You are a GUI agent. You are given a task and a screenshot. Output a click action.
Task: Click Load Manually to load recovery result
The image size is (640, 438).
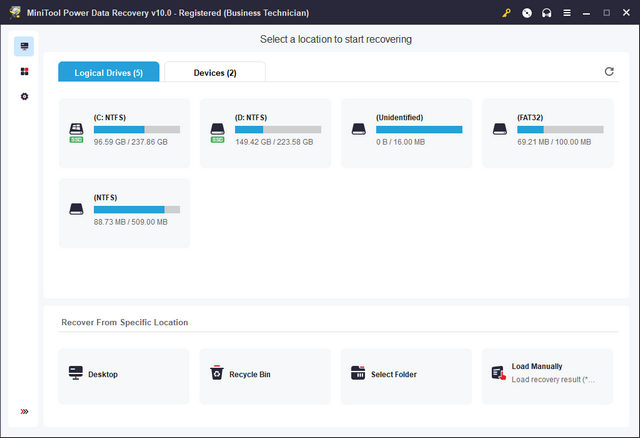(547, 374)
